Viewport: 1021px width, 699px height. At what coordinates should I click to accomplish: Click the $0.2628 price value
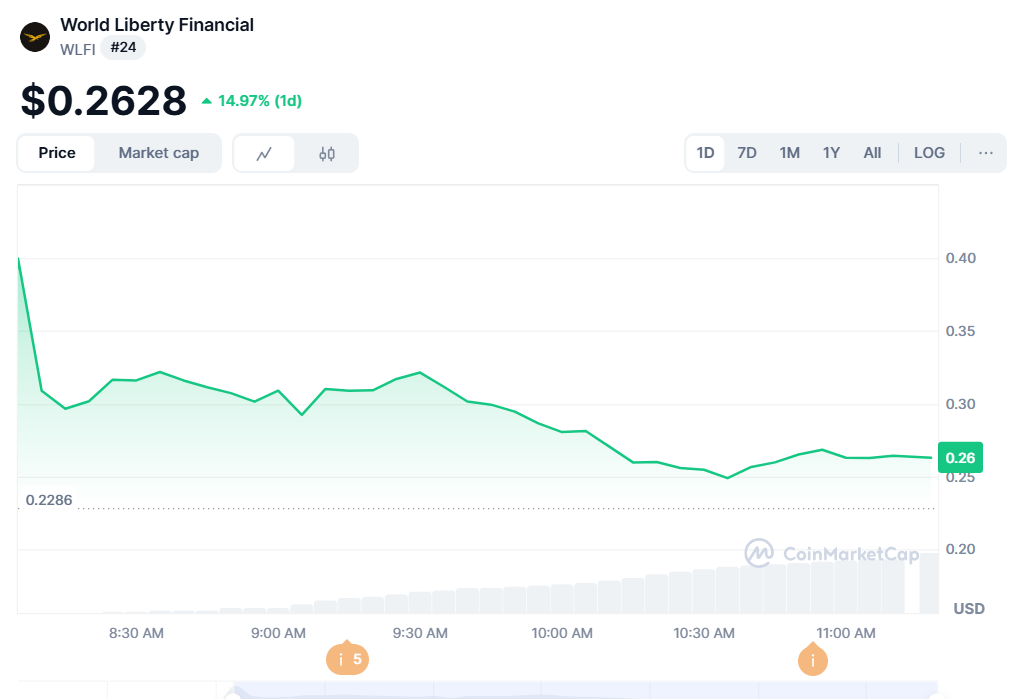click(104, 101)
